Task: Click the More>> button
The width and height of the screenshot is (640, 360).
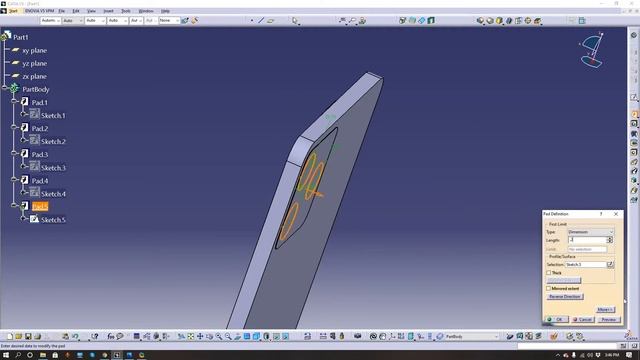Action: click(x=605, y=310)
